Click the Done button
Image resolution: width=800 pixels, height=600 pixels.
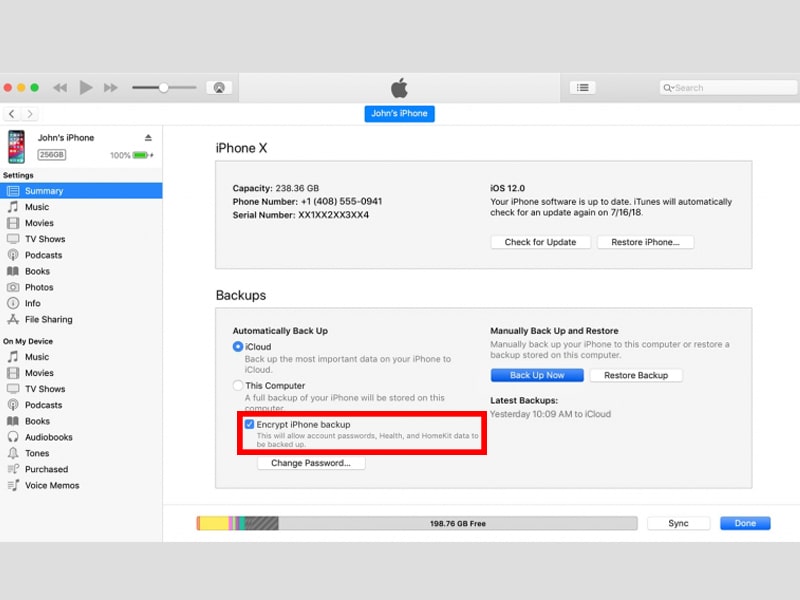click(x=745, y=523)
